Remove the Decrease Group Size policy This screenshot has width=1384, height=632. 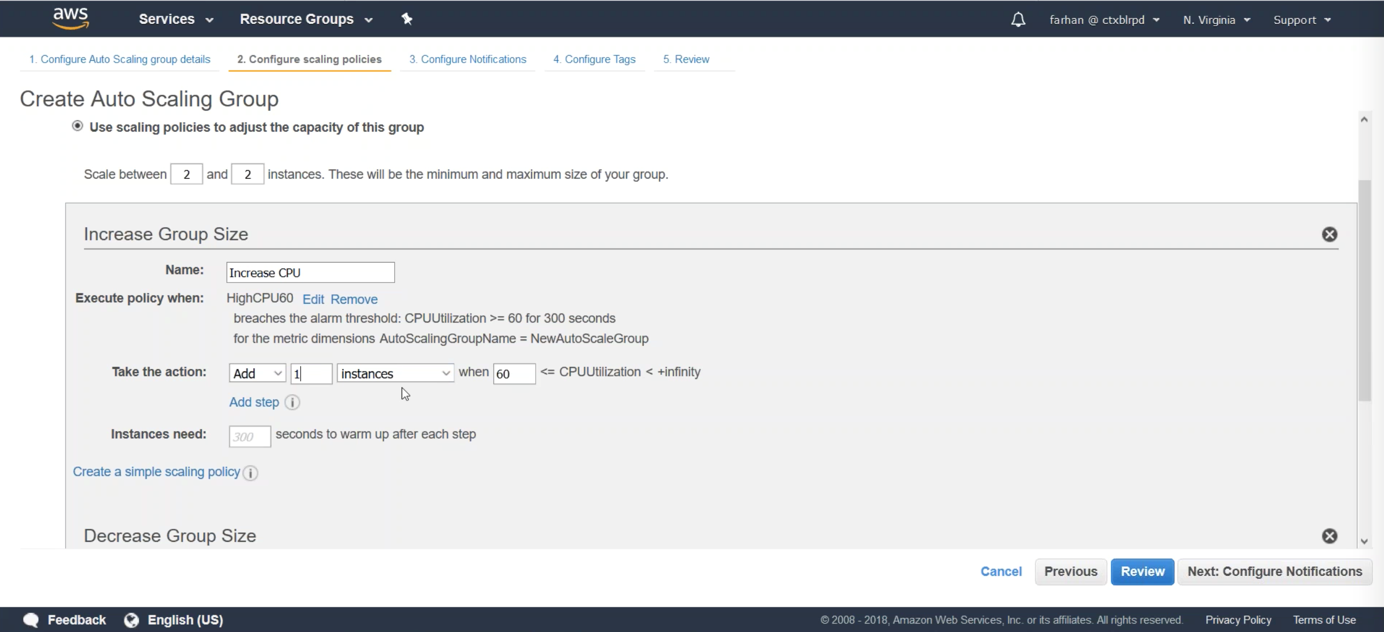tap(1329, 536)
